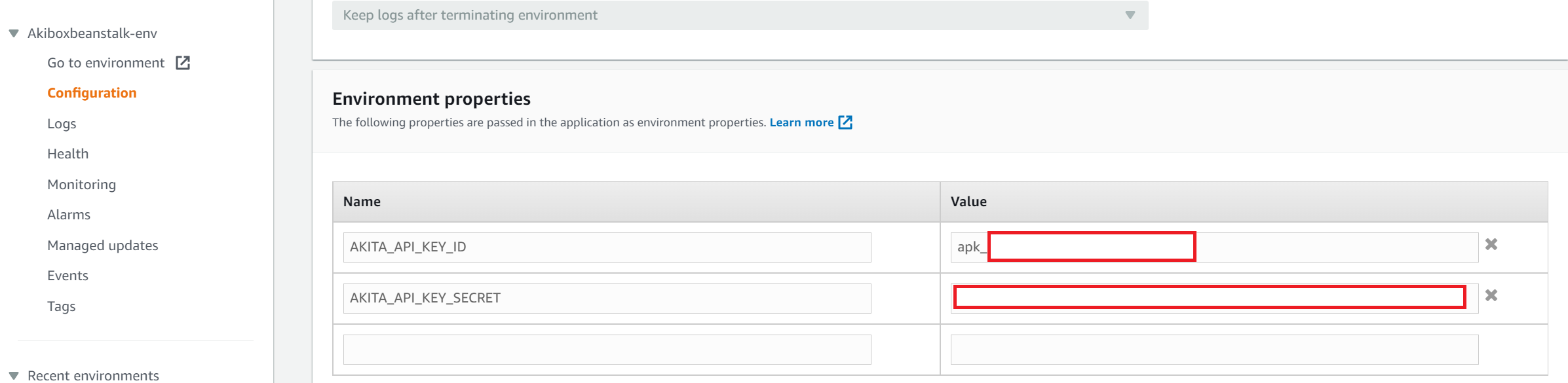Open the Keep logs after terminating dropdown

740,15
